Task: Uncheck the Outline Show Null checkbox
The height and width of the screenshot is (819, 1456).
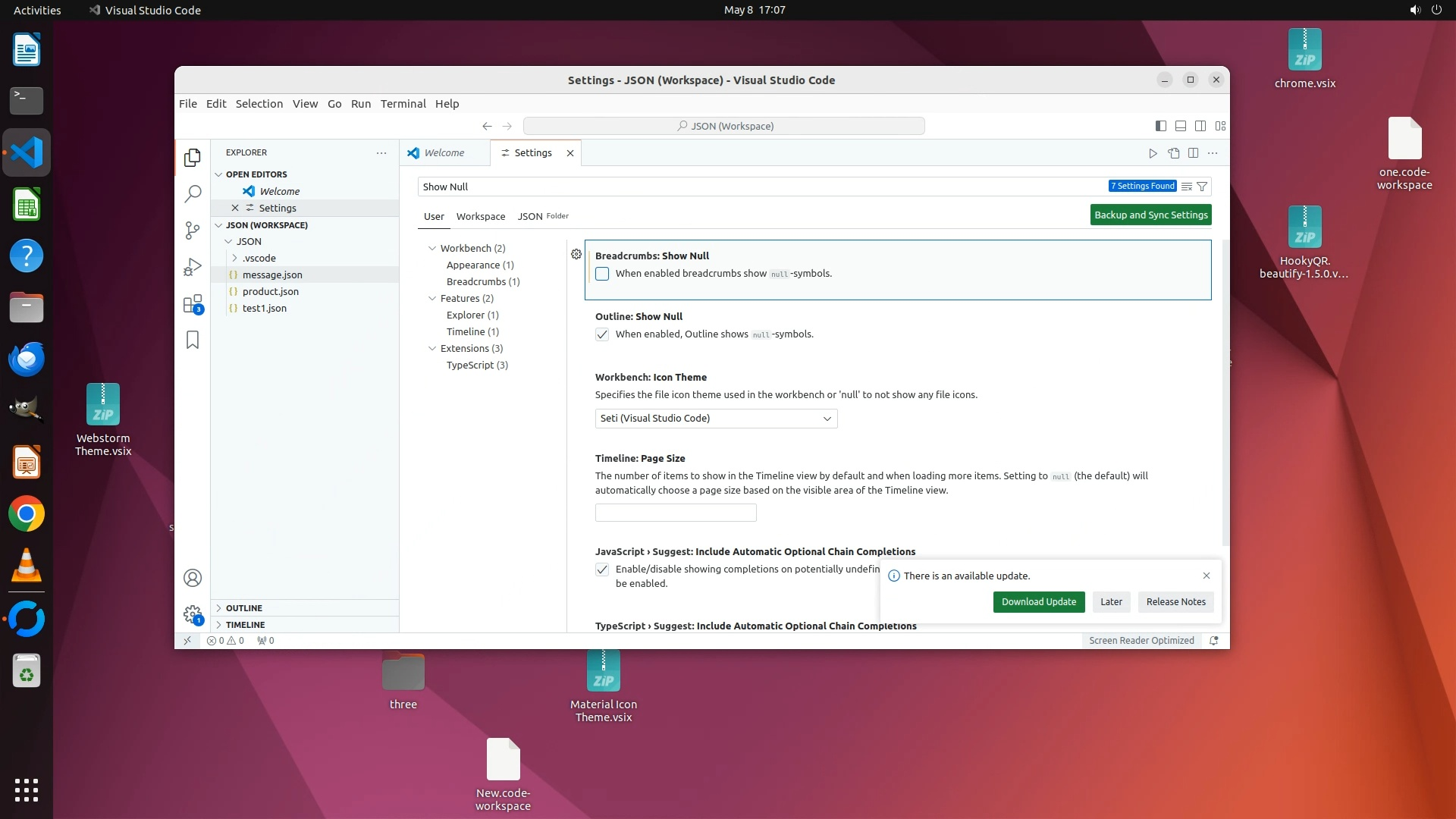Action: [602, 334]
